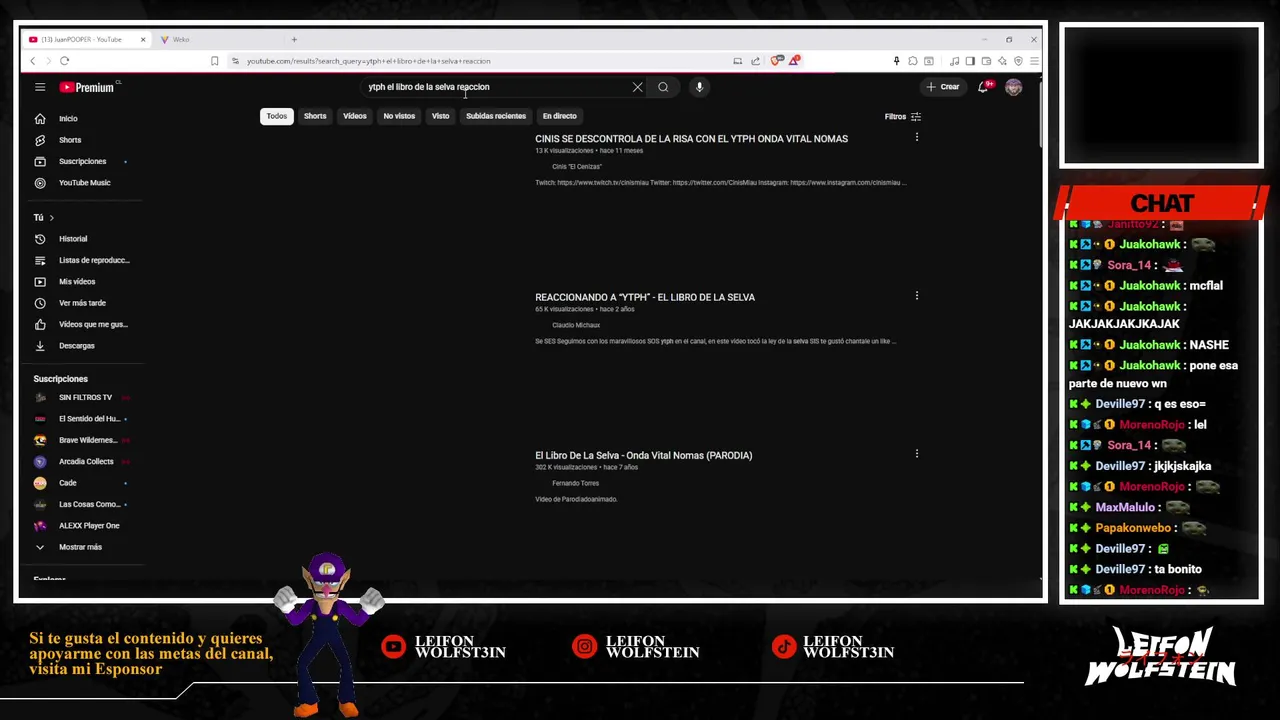Open the CINIS SE DESCONTROLA DE LA RISA video
The image size is (1280, 720).
pos(691,139)
